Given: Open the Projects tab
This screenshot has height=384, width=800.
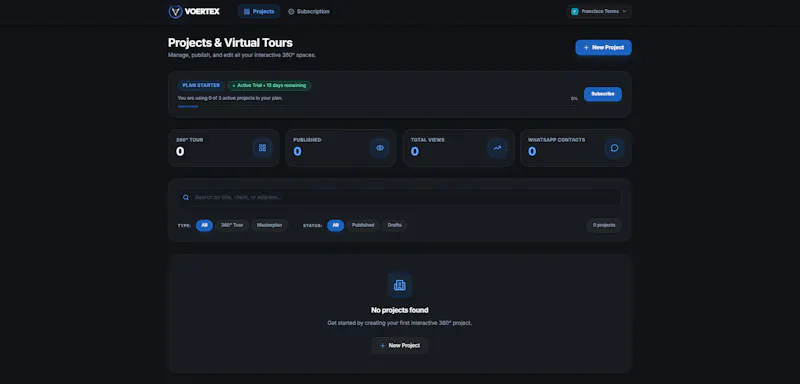Looking at the screenshot, I should (x=259, y=11).
